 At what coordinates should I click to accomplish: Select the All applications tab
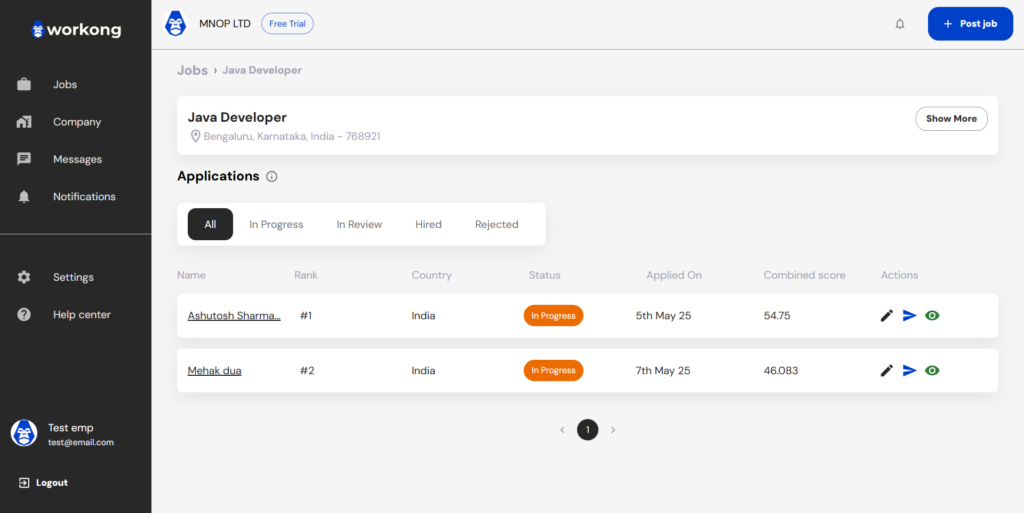click(x=210, y=225)
